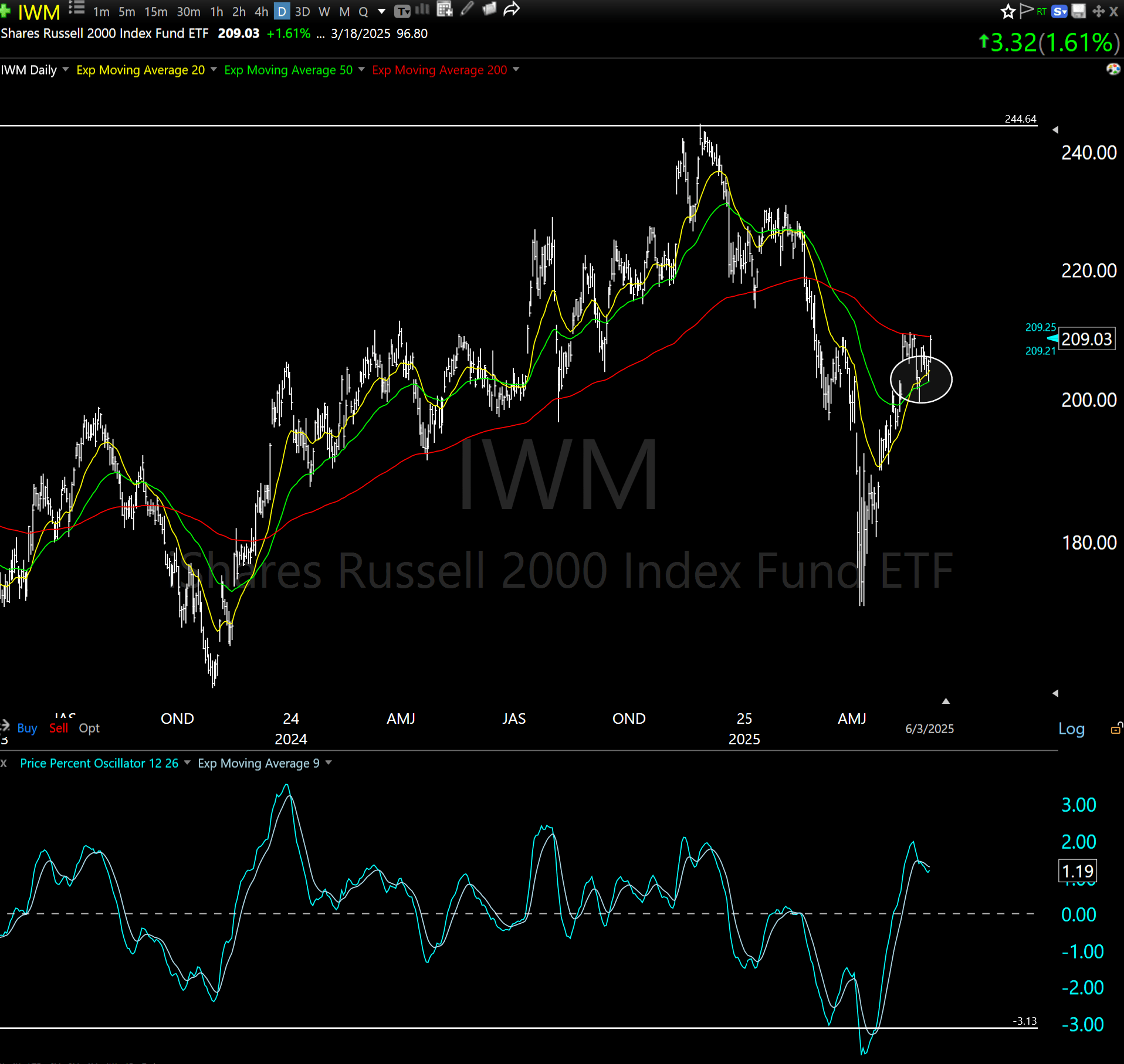This screenshot has width=1124, height=1064.
Task: Open the watchlist list icon next to IWM
Action: click(x=77, y=8)
